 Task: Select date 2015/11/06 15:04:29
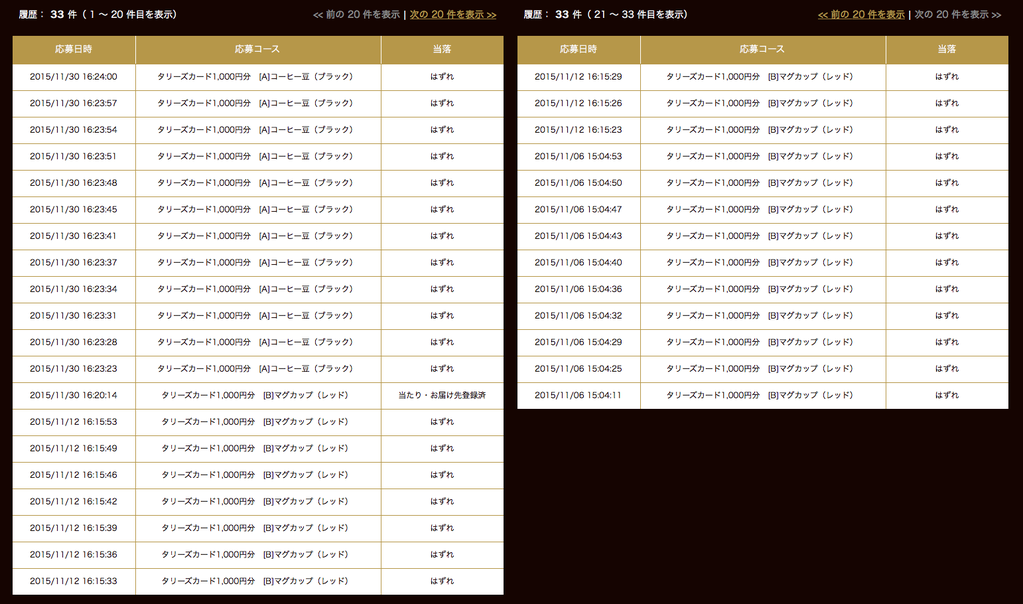579,342
